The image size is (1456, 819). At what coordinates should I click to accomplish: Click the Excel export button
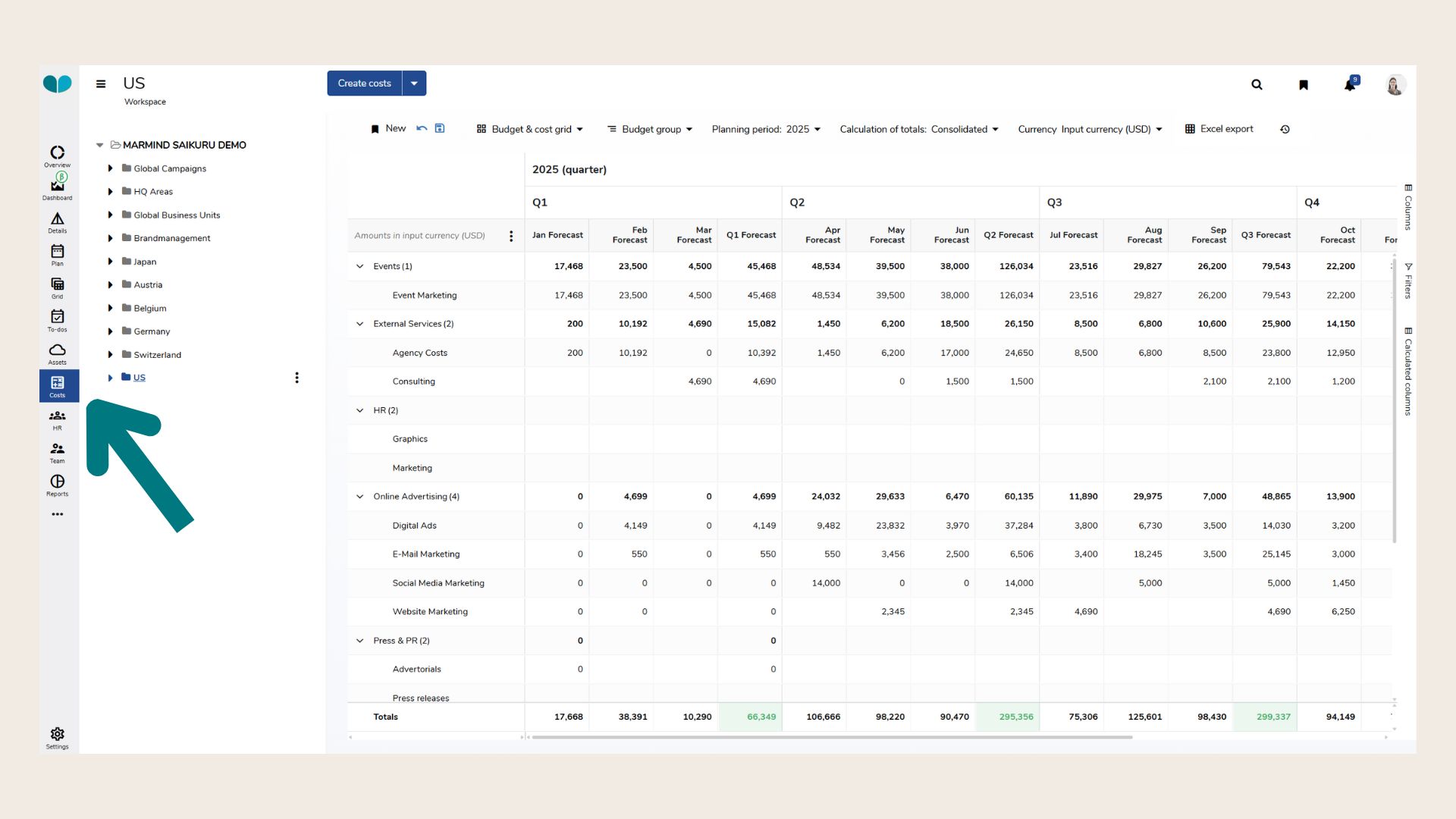1219,129
